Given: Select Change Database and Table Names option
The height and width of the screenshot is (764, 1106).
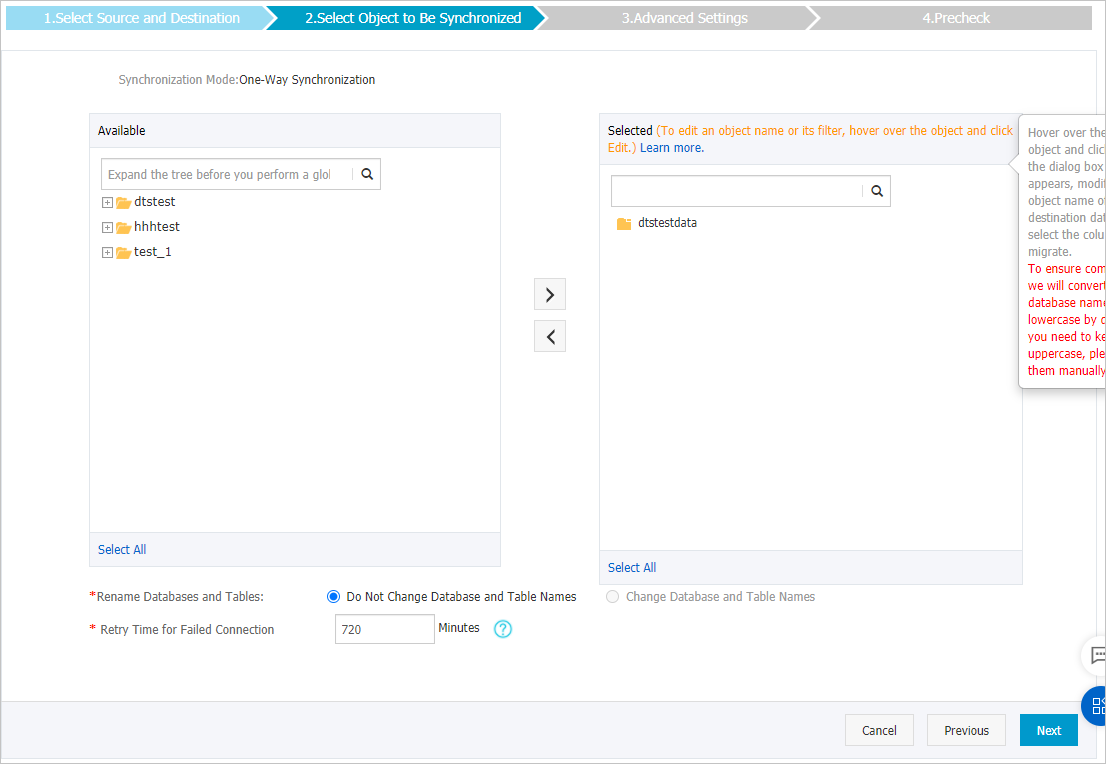Looking at the screenshot, I should tap(612, 596).
